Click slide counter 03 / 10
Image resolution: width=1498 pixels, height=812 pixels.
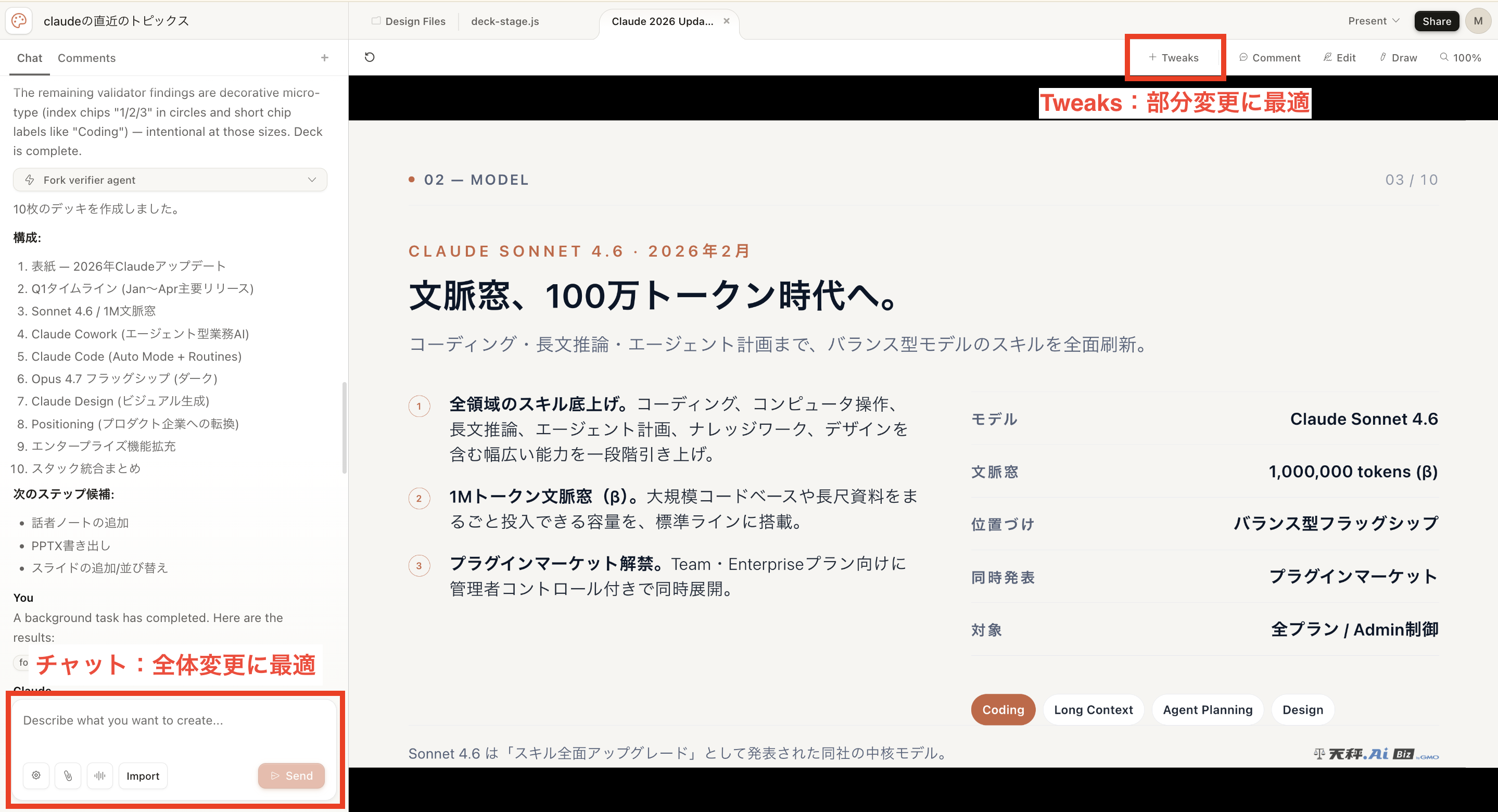(1412, 180)
